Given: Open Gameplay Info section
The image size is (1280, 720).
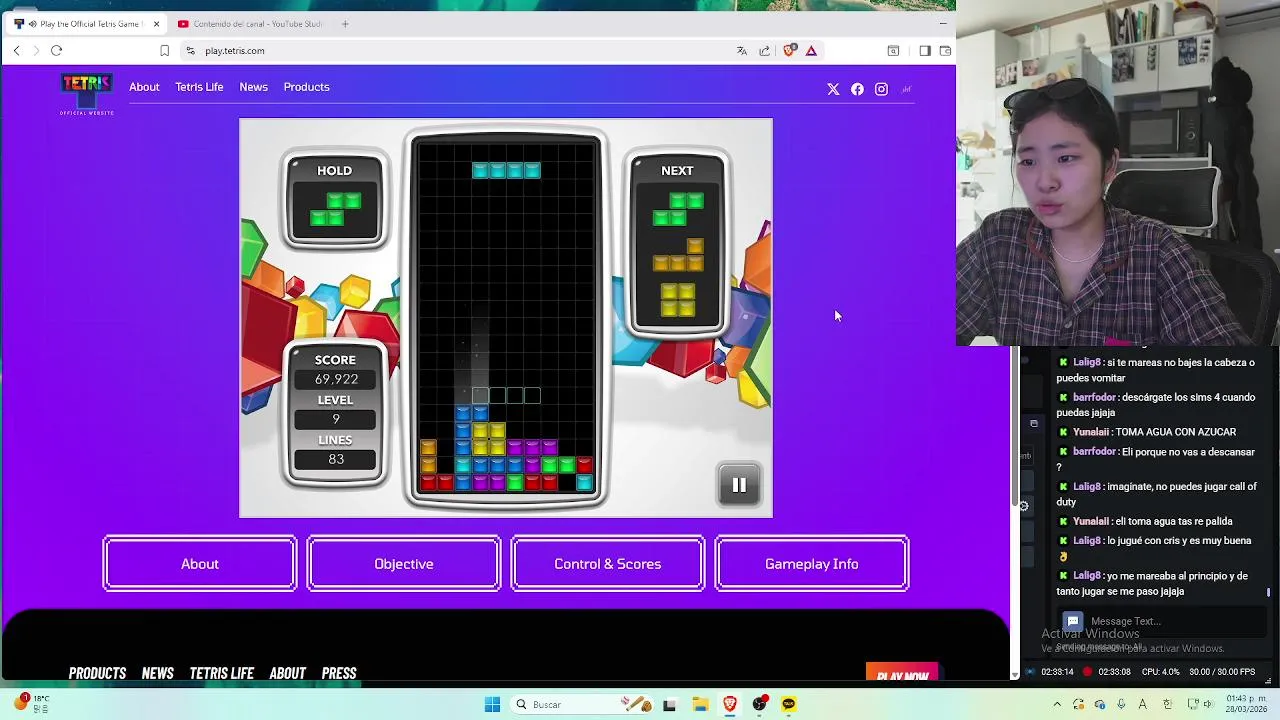Looking at the screenshot, I should click(812, 564).
